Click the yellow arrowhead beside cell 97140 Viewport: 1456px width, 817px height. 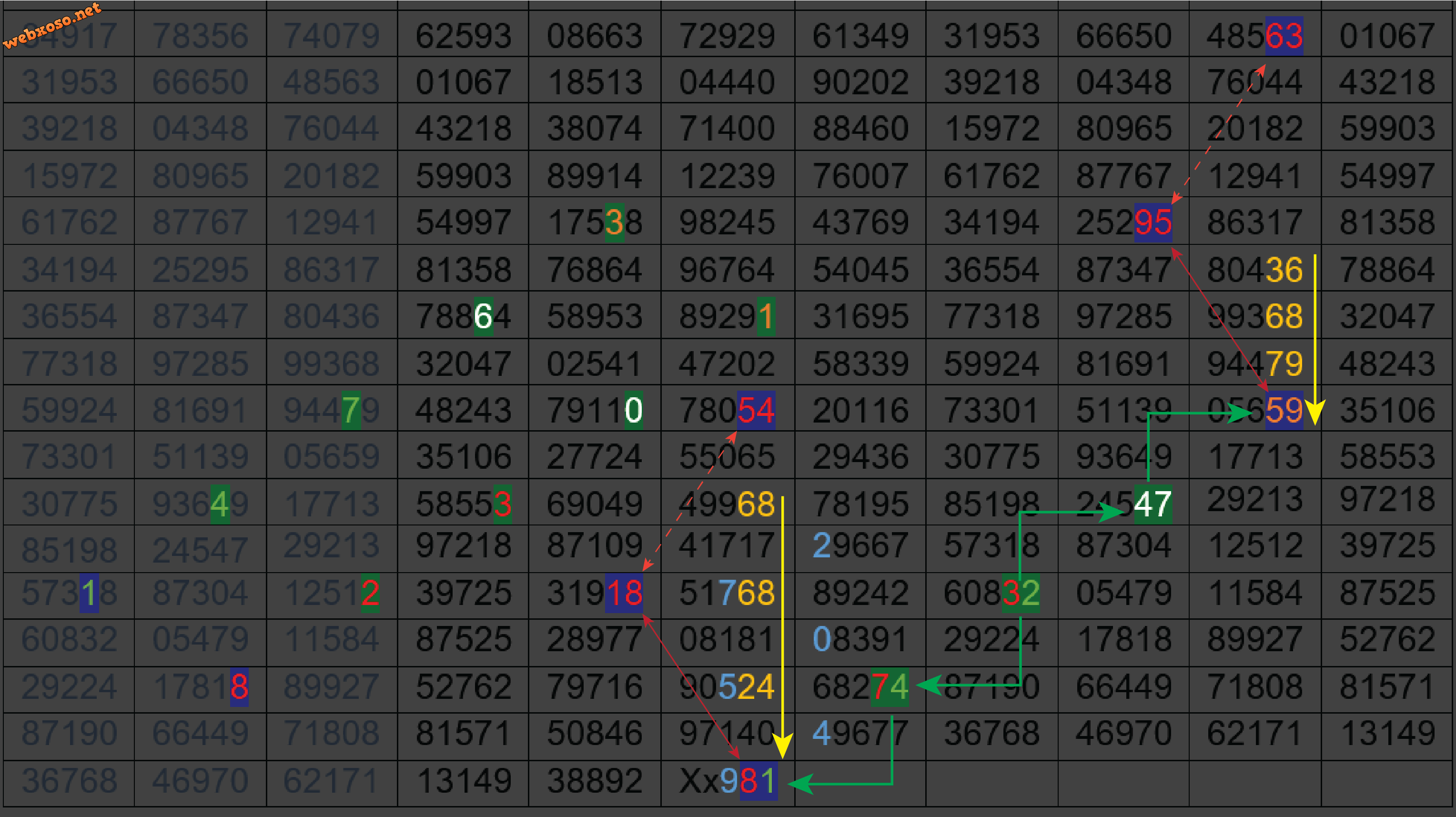[782, 746]
